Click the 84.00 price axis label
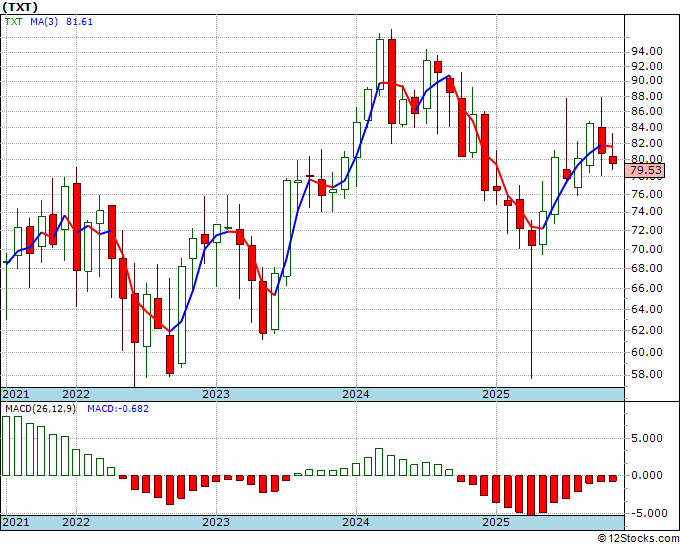 click(x=646, y=128)
